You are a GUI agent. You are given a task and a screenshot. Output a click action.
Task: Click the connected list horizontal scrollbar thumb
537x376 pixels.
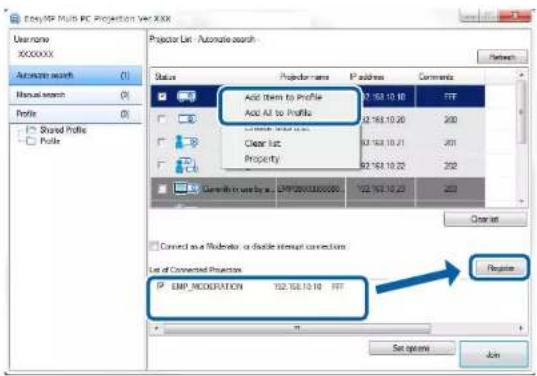pos(297,329)
